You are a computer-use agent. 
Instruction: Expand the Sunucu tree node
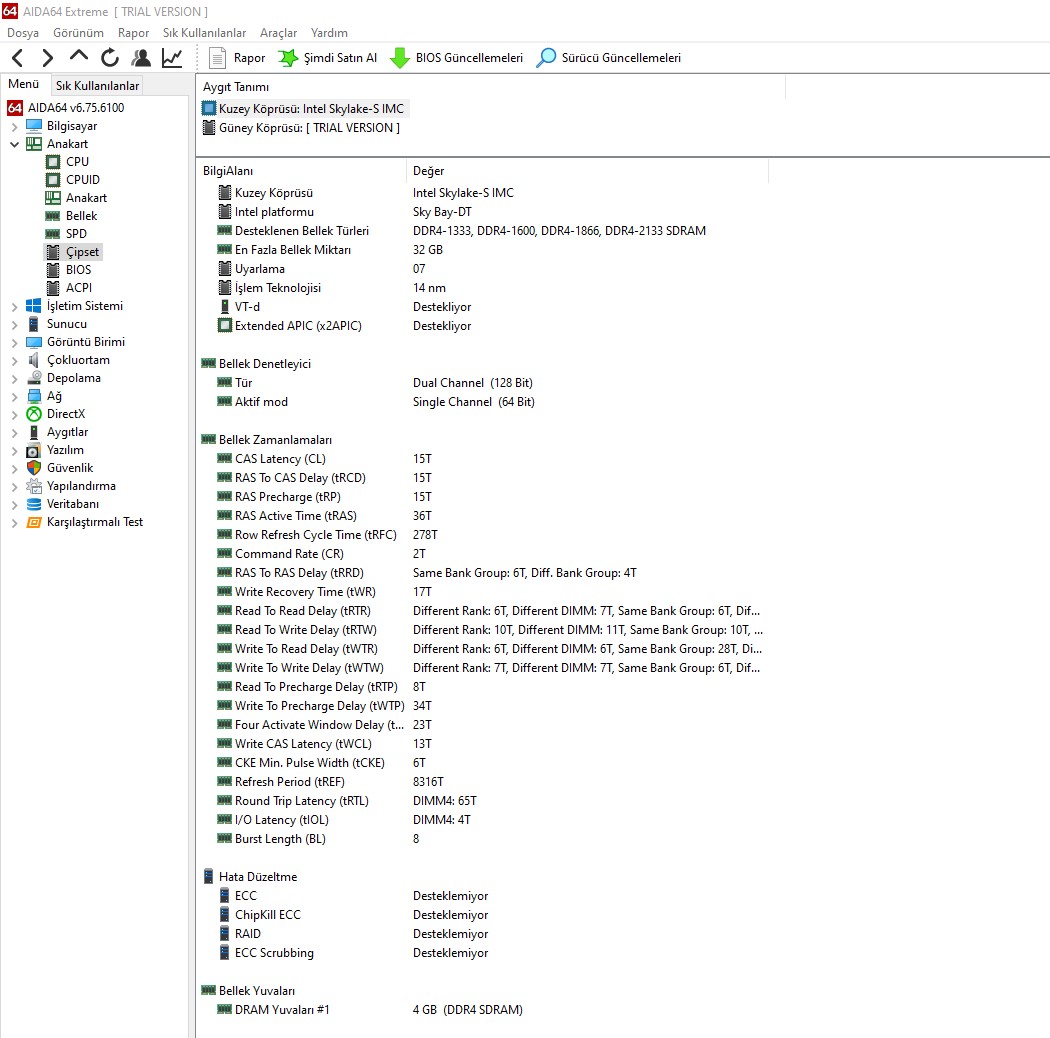pyautogui.click(x=14, y=325)
